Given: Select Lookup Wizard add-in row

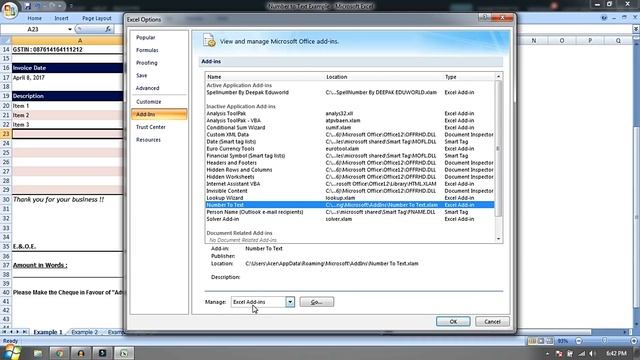Looking at the screenshot, I should (350, 198).
